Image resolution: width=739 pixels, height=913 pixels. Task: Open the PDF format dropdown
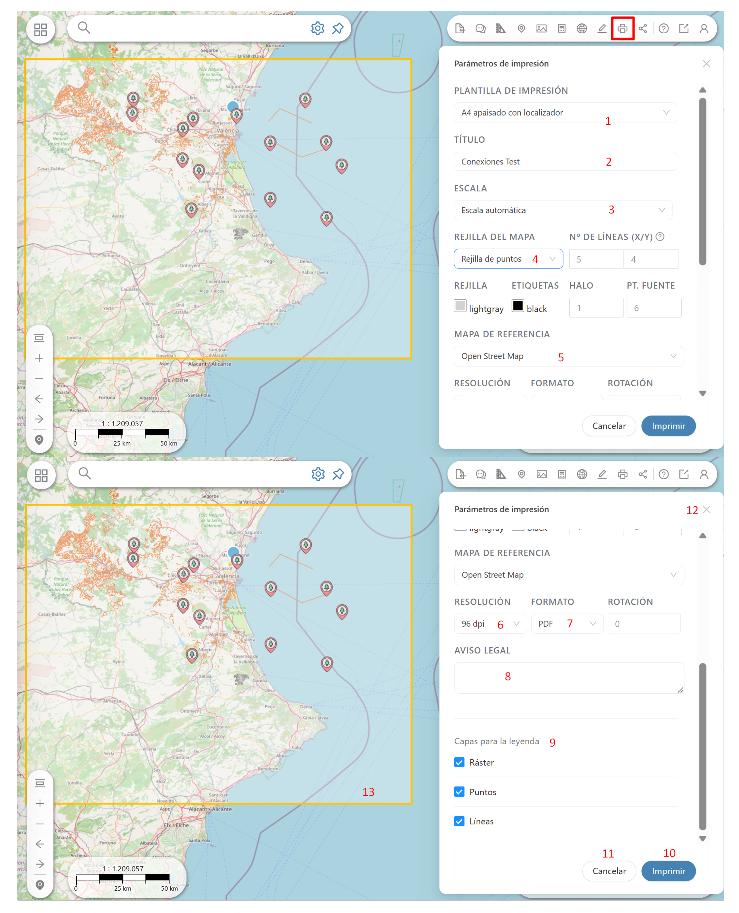pos(567,624)
